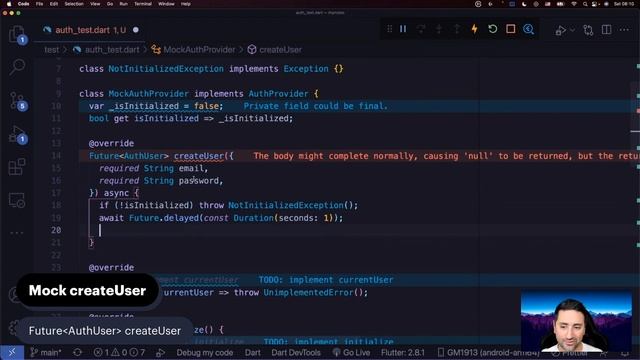Open the Search view in the activity bar
Image resolution: width=640 pixels, height=360 pixels.
pyautogui.click(x=17, y=67)
